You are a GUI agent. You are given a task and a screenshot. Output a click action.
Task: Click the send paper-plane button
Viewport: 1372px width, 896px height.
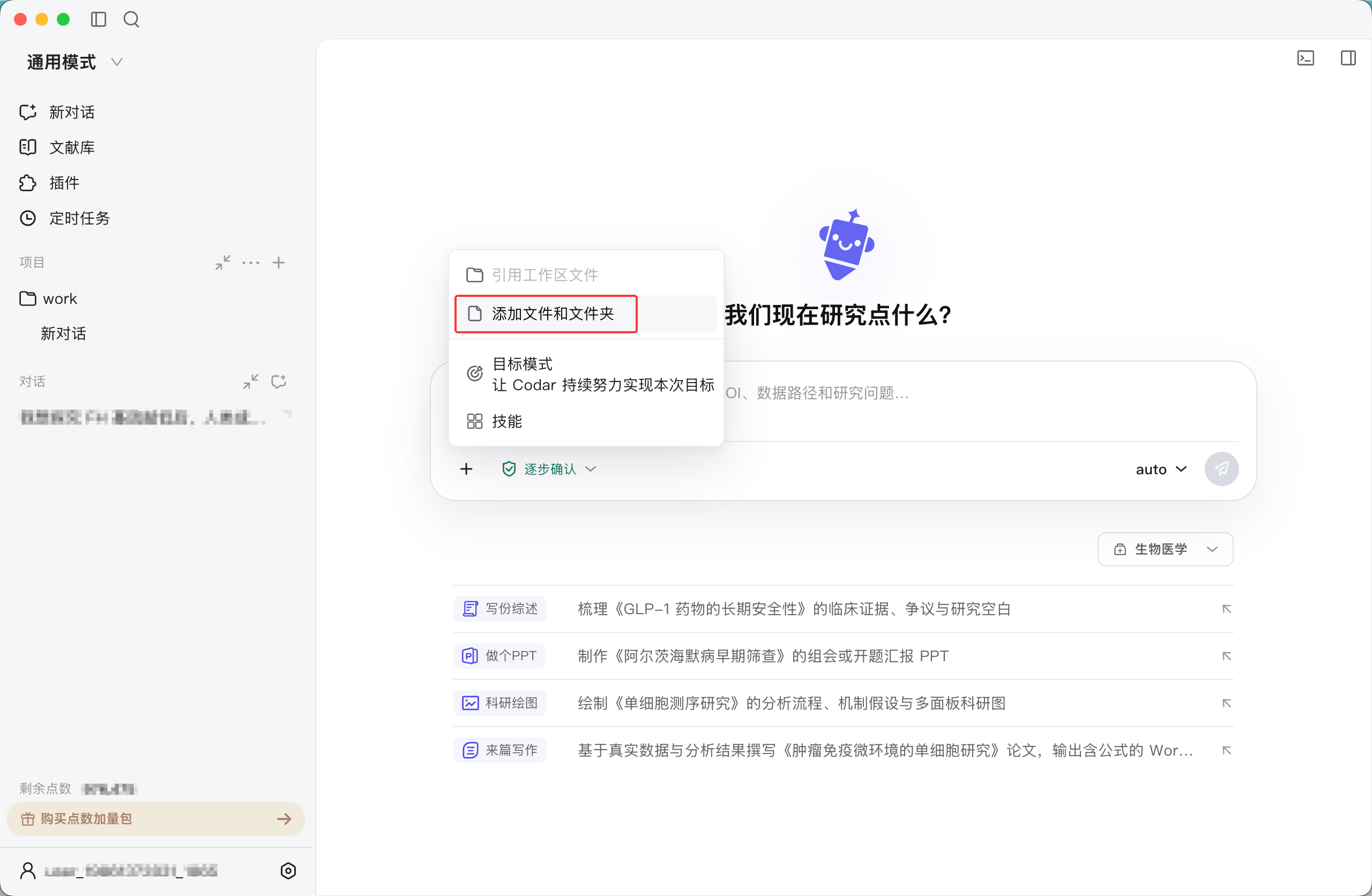1221,469
